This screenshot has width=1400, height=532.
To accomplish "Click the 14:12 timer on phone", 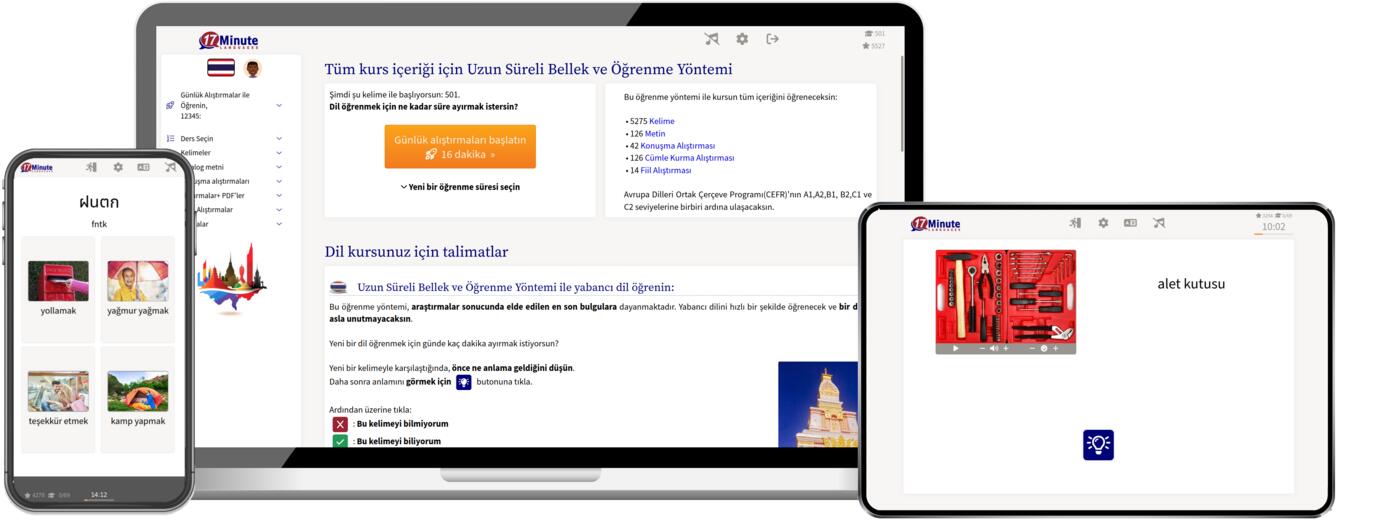I will tap(99, 494).
